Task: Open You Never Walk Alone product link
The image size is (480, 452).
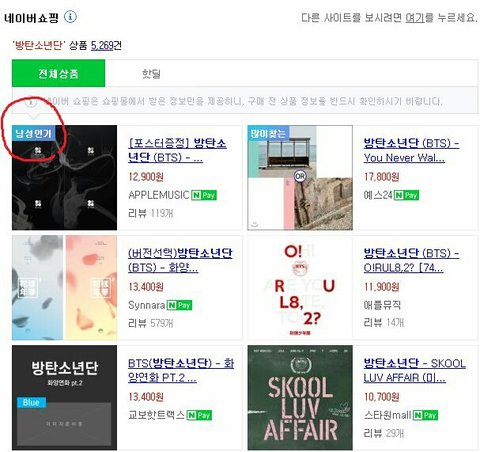Action: [x=411, y=150]
